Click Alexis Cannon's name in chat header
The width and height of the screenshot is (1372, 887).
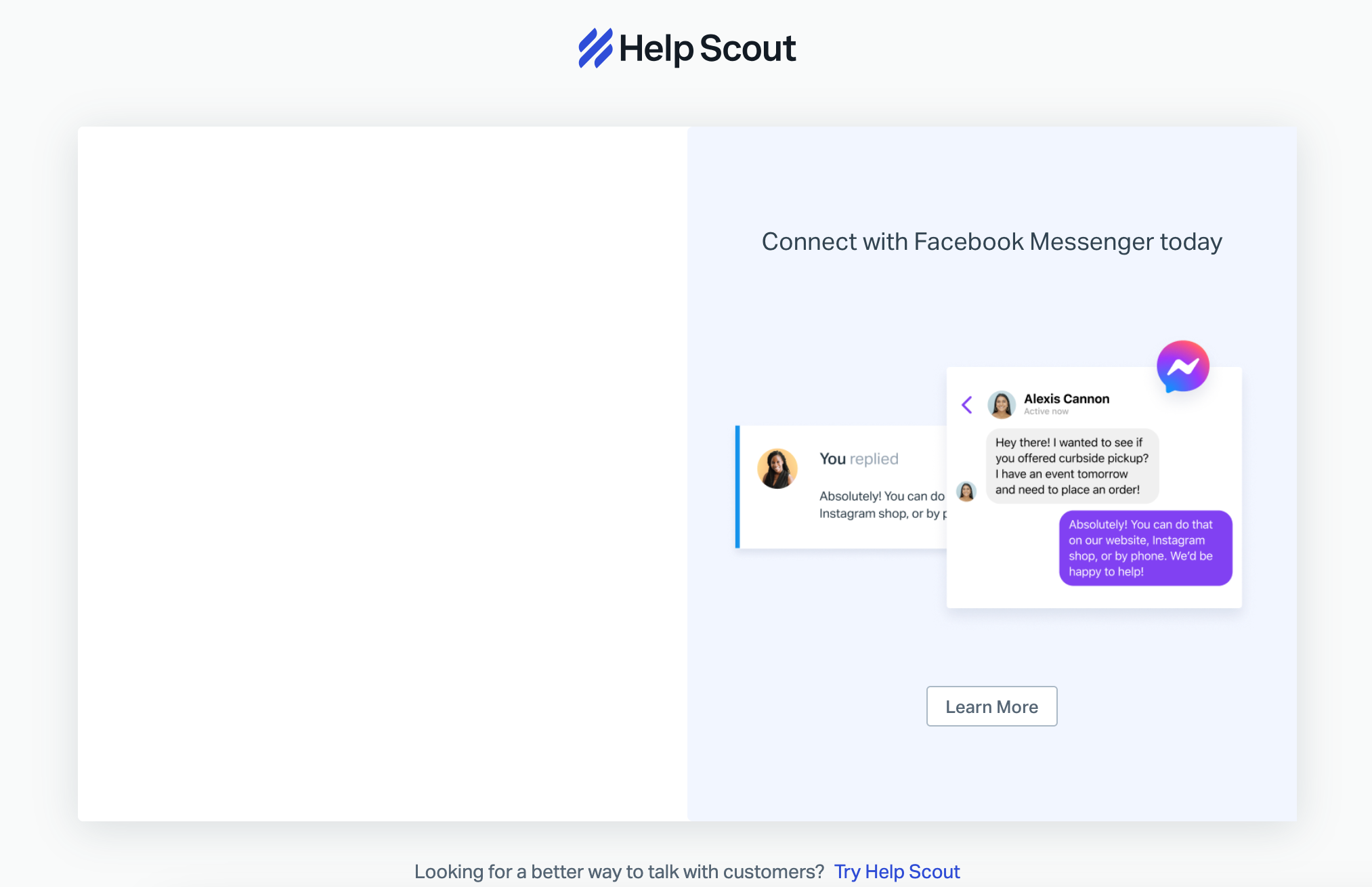[x=1067, y=399]
